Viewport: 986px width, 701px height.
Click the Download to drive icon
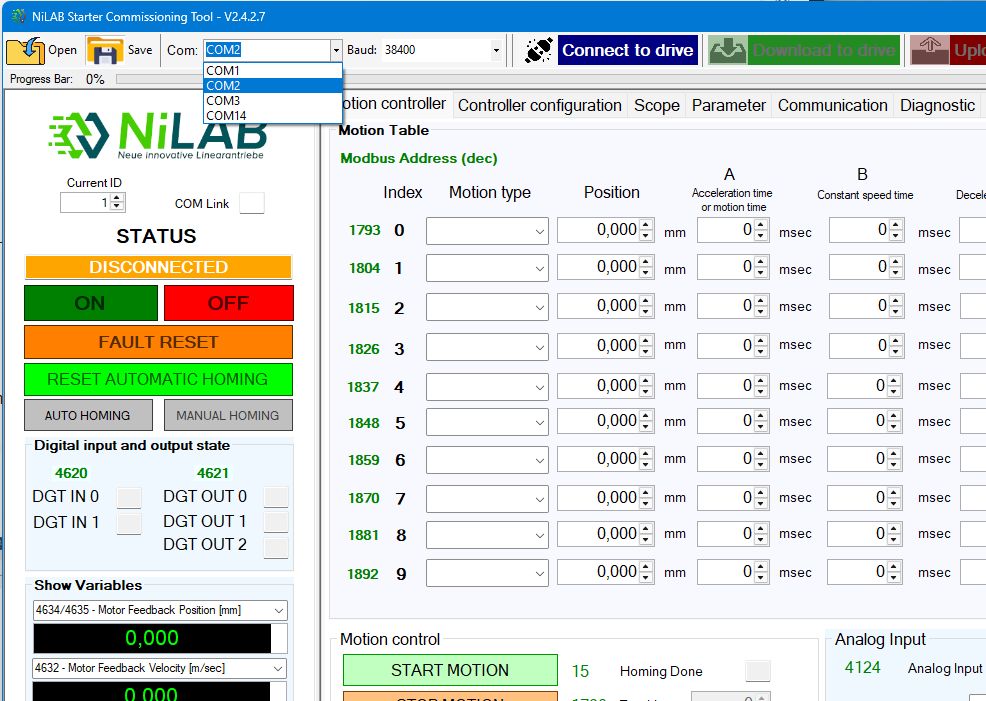(727, 50)
